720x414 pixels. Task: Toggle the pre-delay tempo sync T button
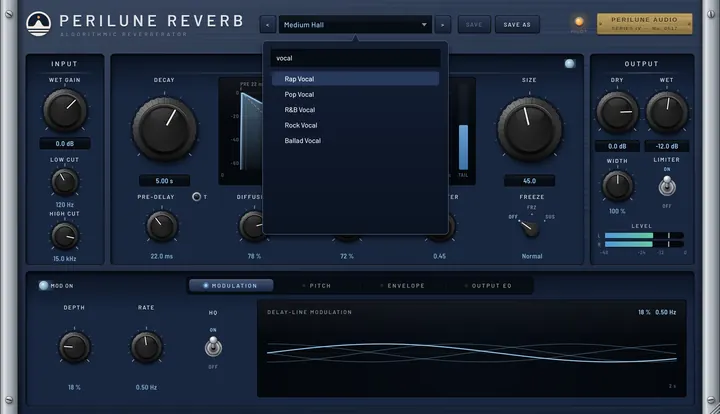[x=197, y=196]
